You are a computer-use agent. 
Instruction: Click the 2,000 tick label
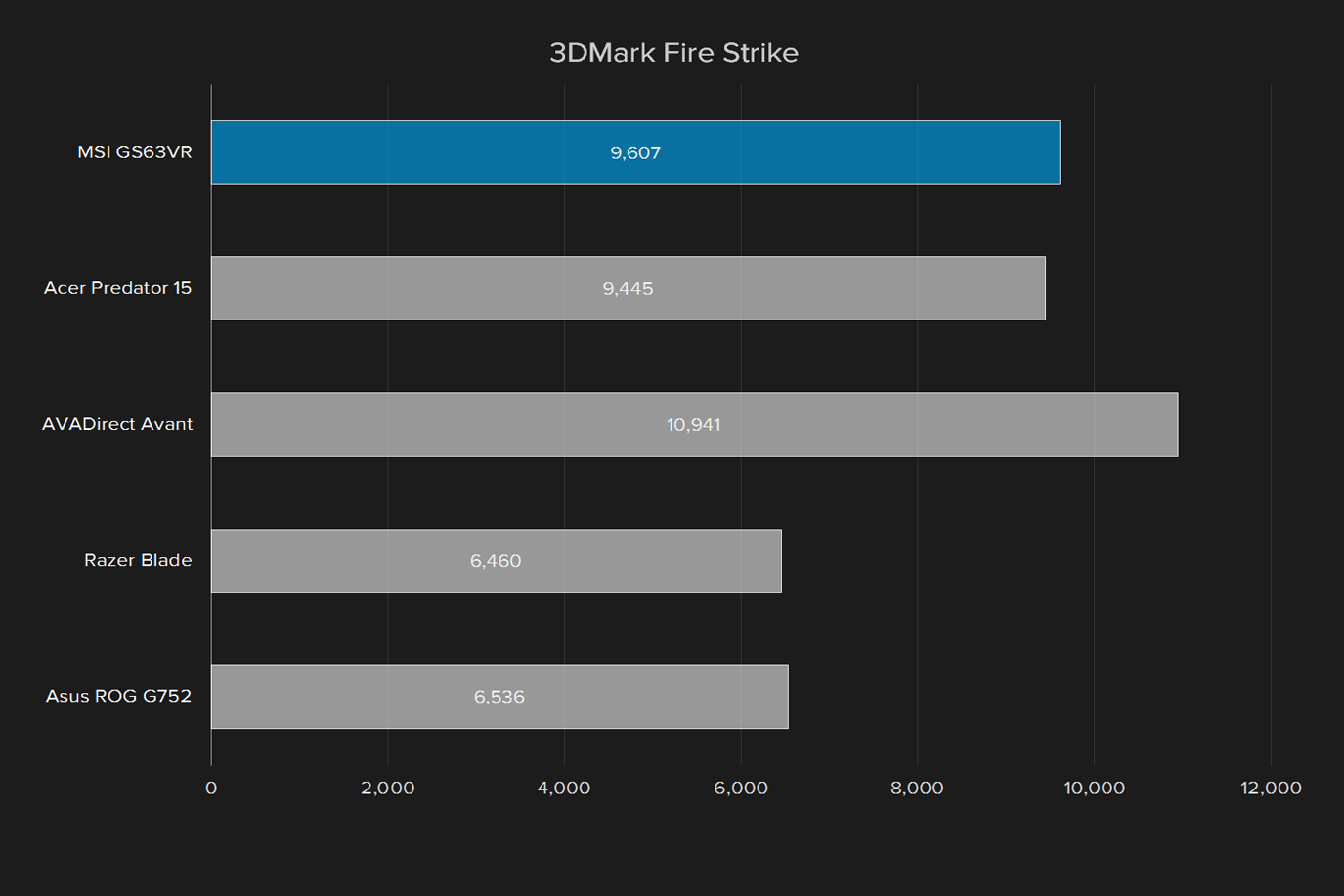(388, 788)
